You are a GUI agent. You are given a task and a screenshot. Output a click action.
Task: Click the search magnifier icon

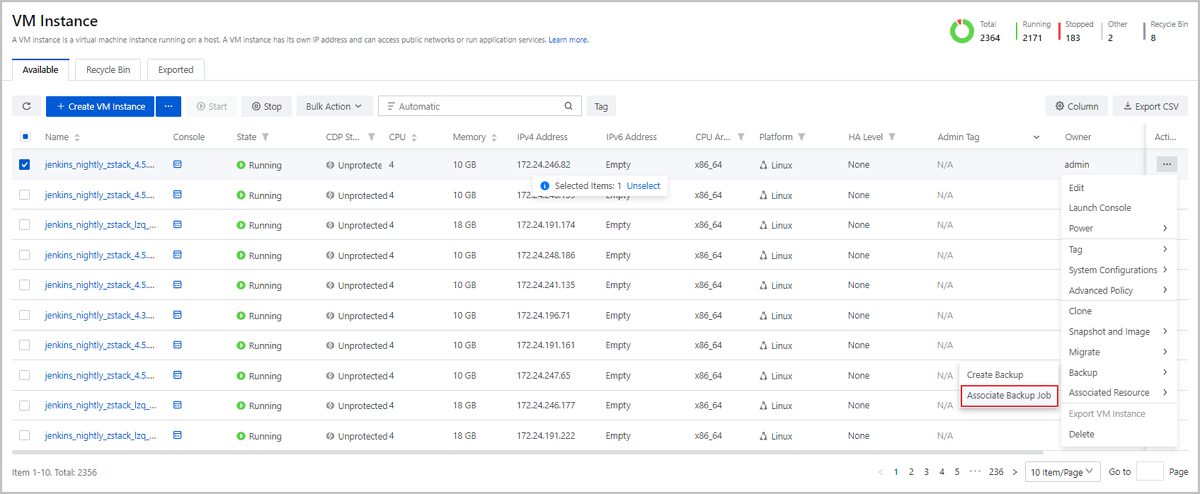pos(568,106)
